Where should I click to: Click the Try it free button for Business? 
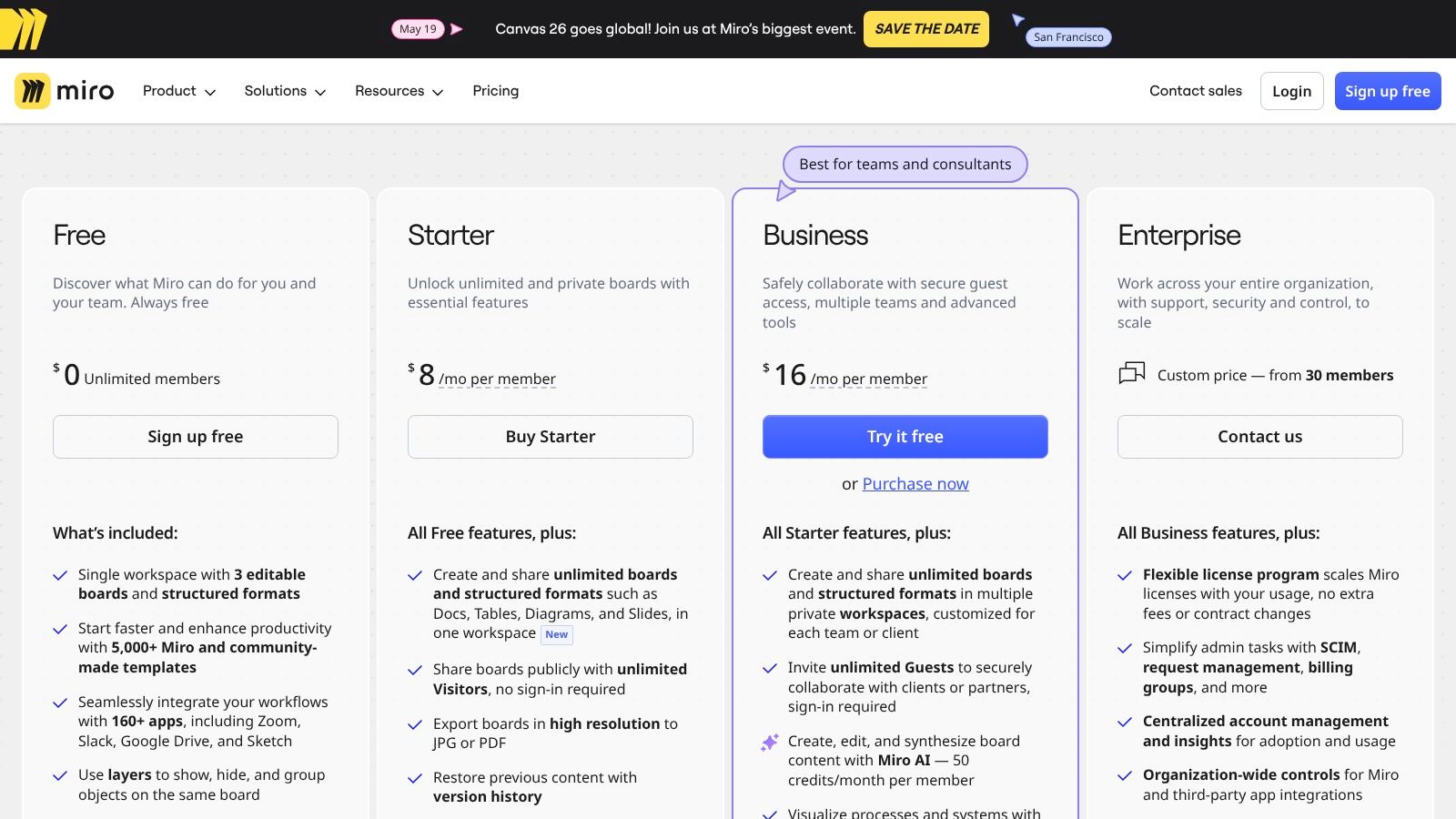pos(905,436)
